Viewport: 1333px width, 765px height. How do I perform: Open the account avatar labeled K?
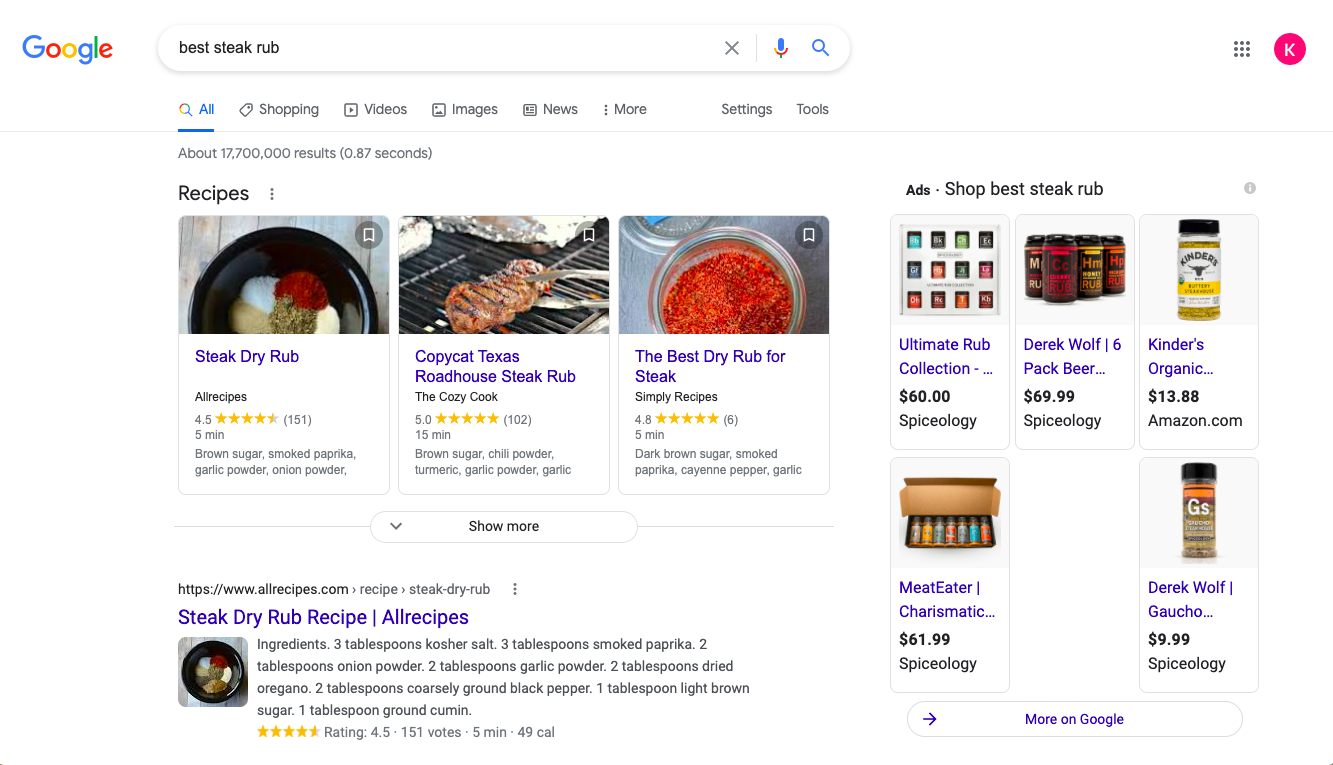pos(1290,49)
